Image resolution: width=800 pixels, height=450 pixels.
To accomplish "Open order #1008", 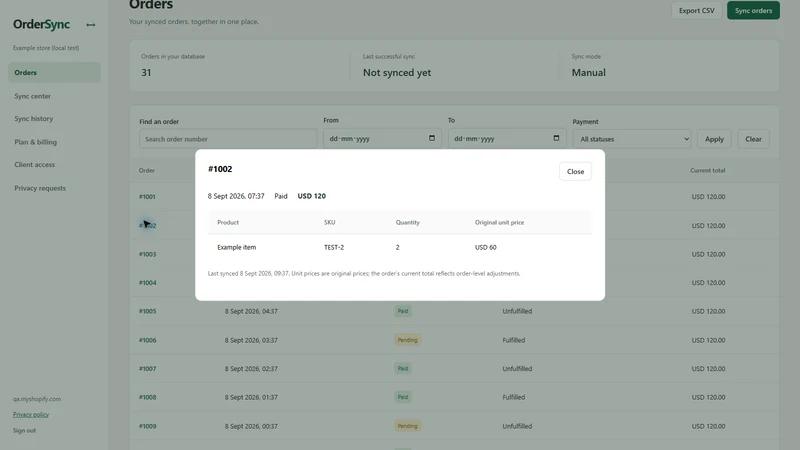I will [x=147, y=397].
